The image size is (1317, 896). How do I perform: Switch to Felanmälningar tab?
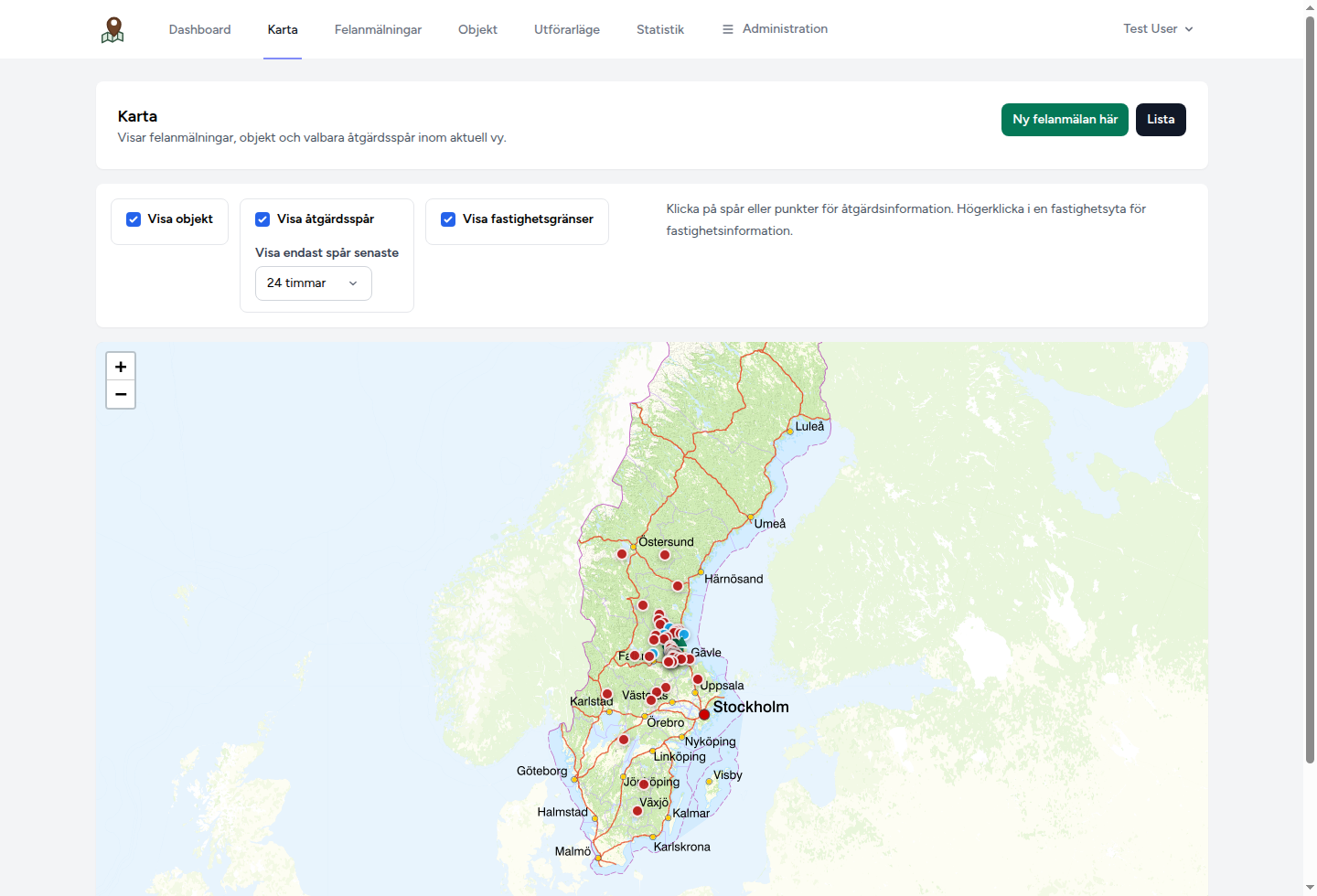pos(378,29)
